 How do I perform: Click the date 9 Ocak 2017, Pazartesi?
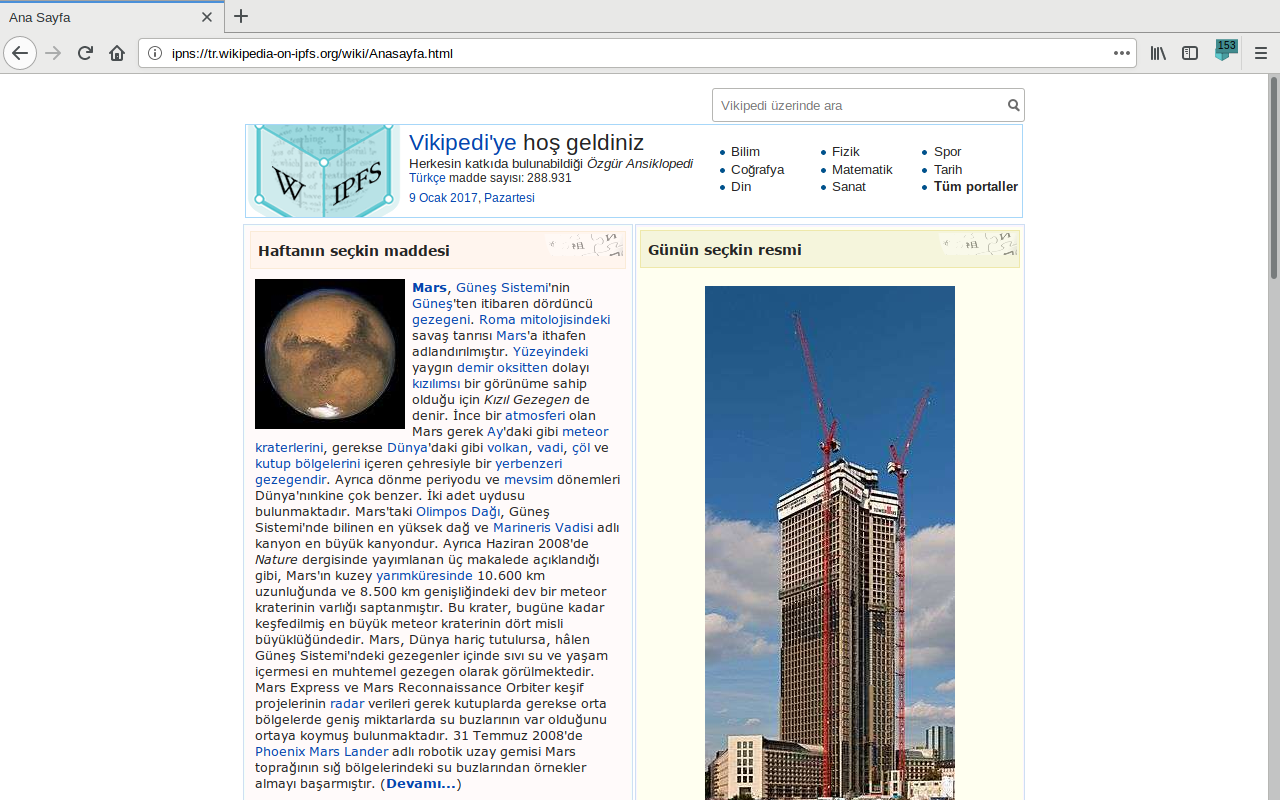pos(472,198)
